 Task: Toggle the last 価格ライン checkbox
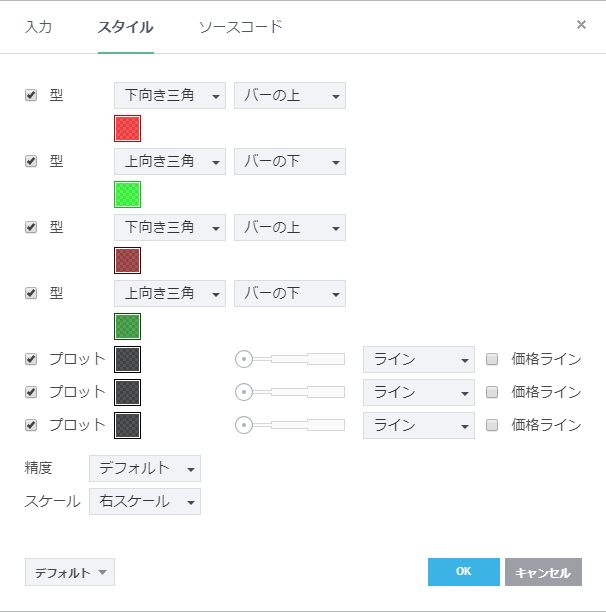(x=492, y=425)
